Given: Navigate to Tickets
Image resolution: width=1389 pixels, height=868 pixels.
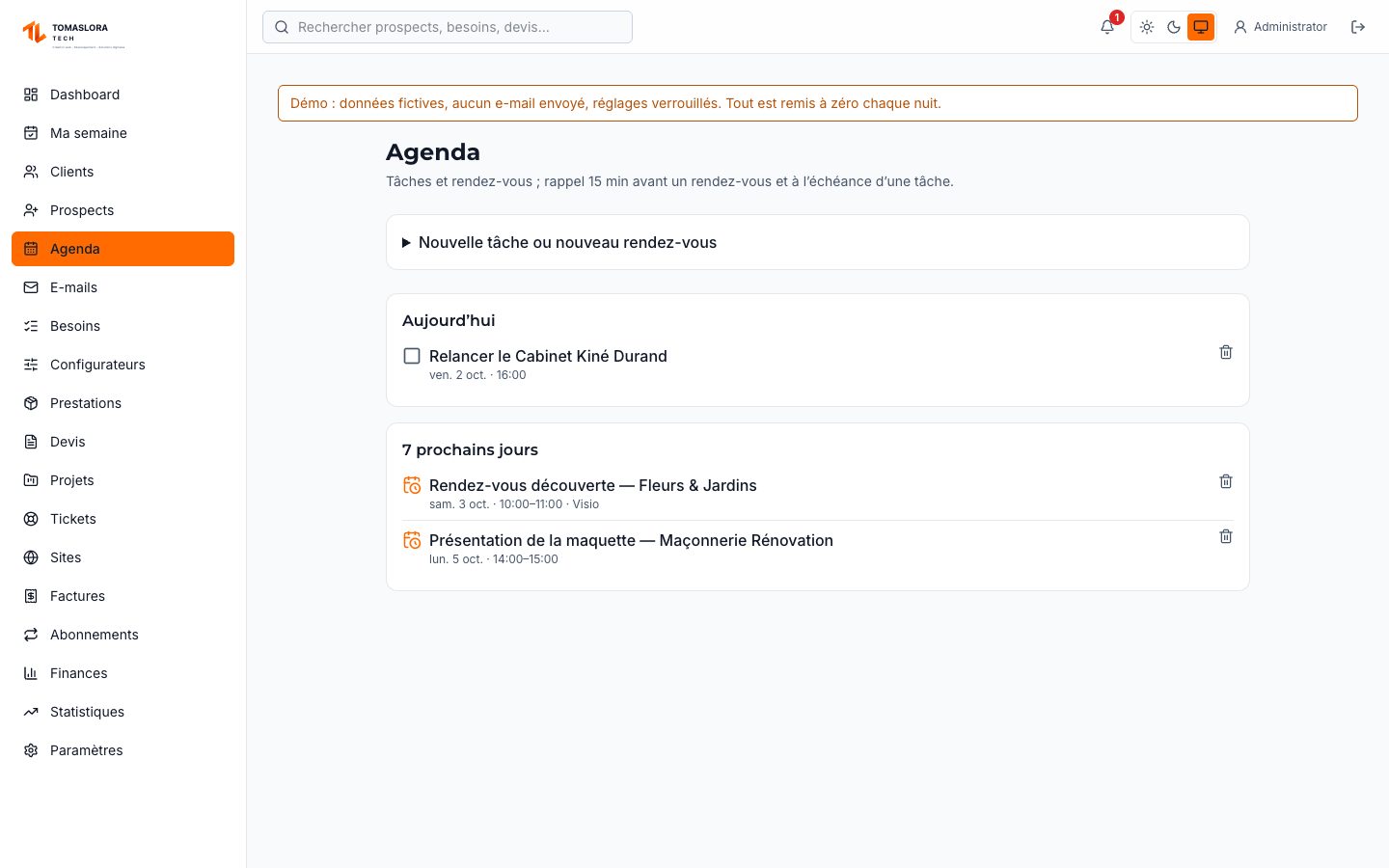Looking at the screenshot, I should coord(123,519).
